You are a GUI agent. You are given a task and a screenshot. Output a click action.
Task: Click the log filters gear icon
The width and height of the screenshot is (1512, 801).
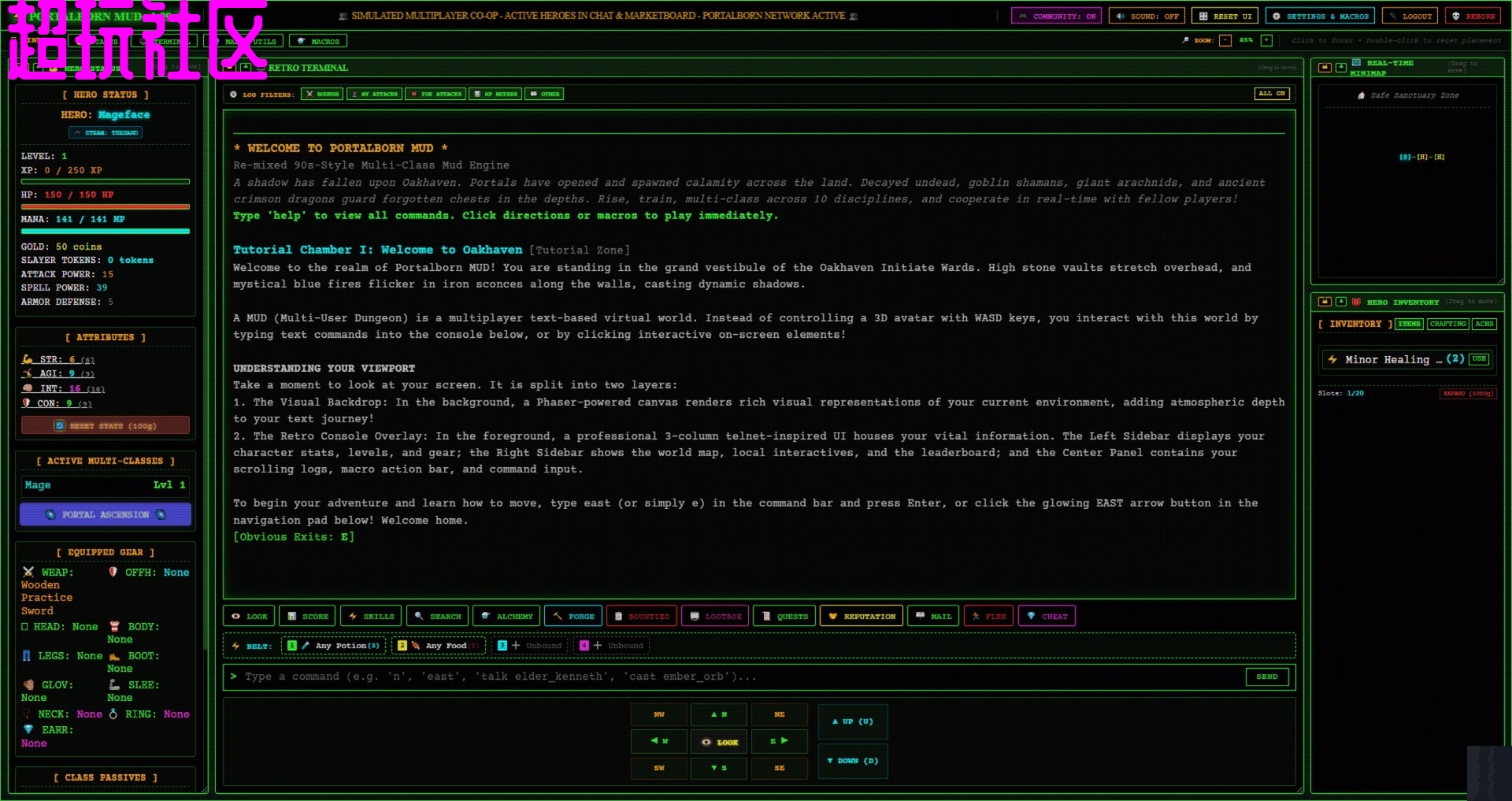point(233,95)
